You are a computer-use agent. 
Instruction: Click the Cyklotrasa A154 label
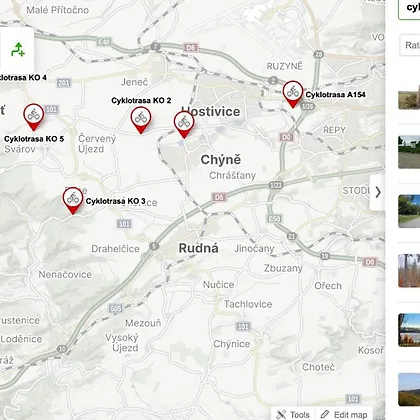pyautogui.click(x=335, y=95)
